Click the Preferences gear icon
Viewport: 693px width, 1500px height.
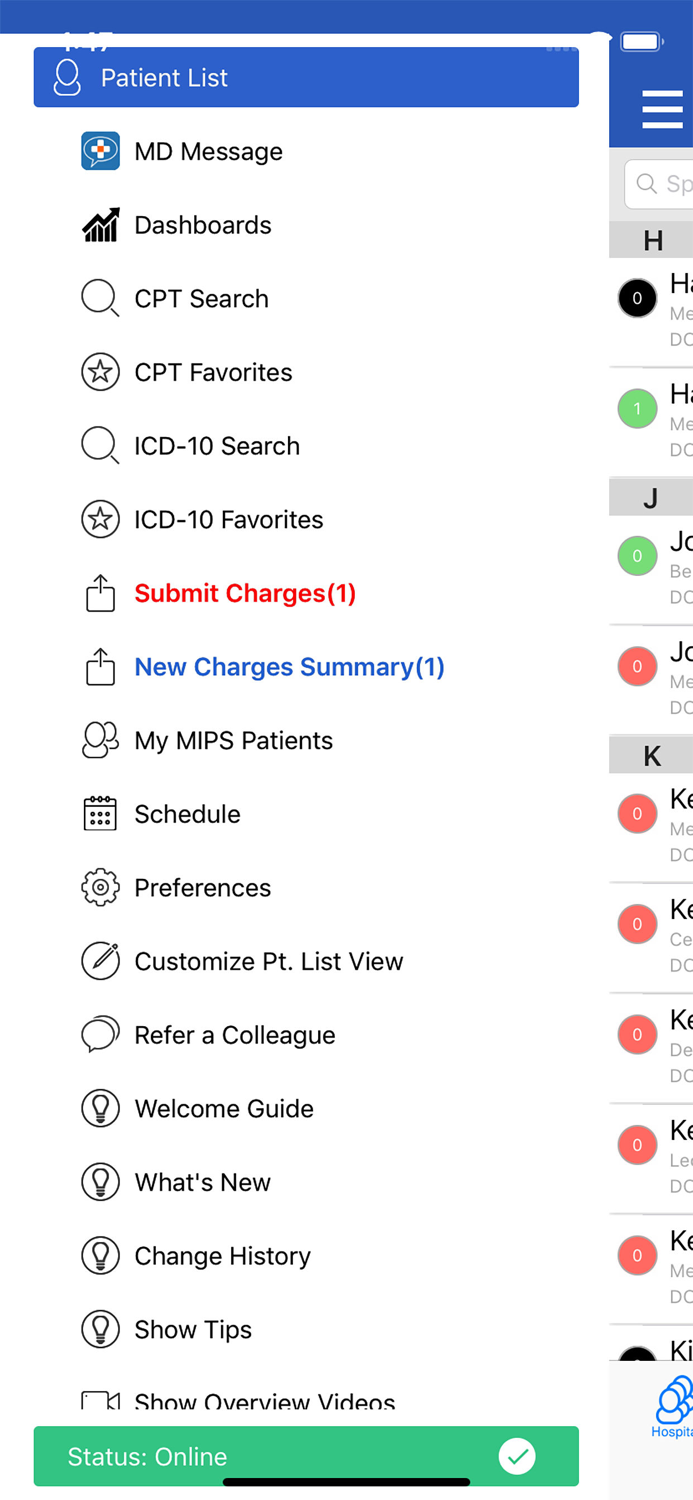point(100,887)
